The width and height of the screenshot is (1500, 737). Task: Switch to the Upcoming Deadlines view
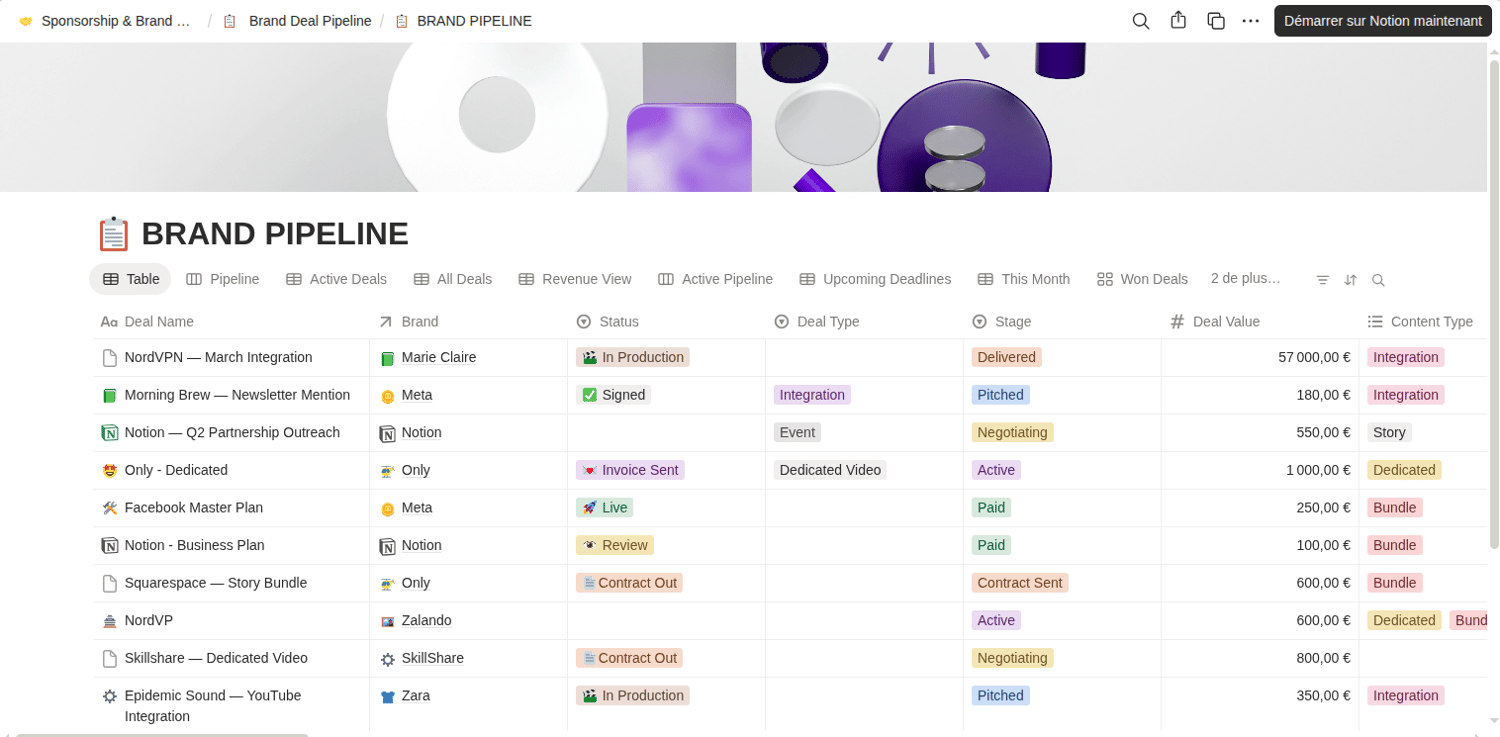[875, 279]
